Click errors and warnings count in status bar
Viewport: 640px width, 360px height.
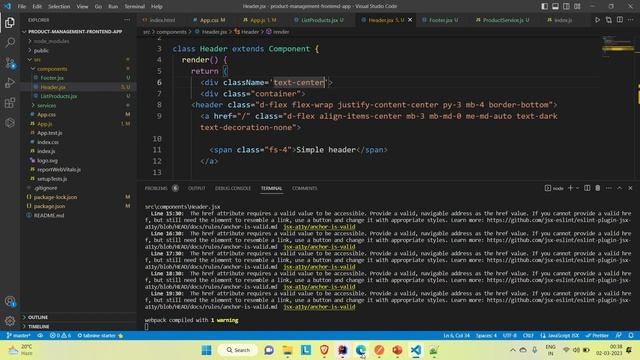tap(60, 336)
